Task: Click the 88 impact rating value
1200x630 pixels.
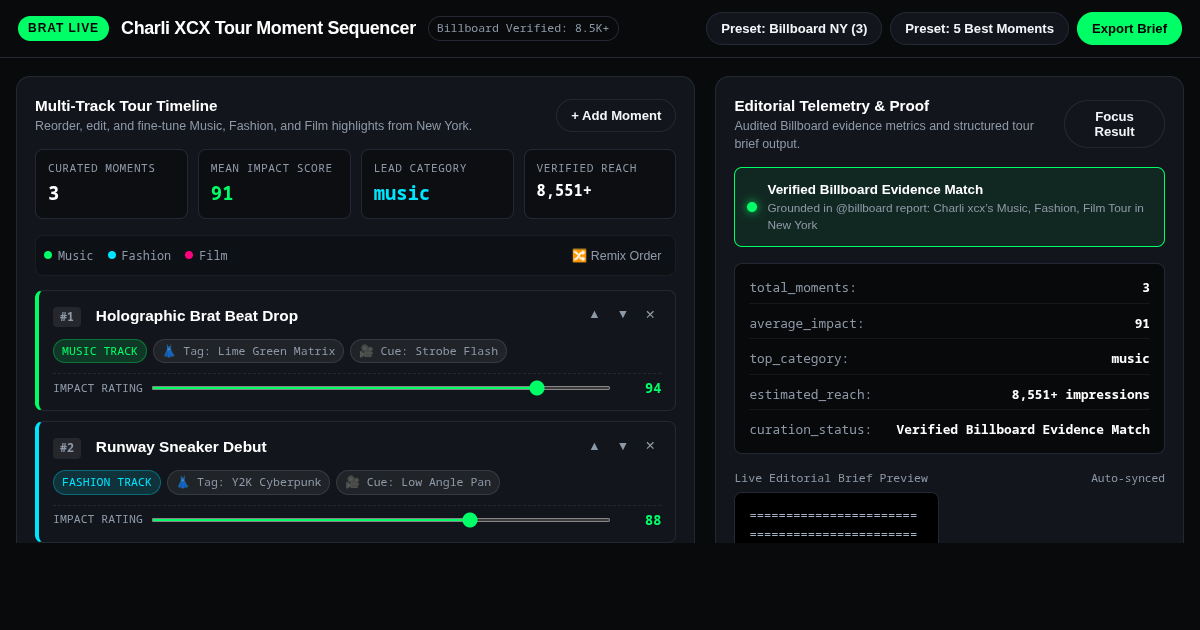Action: 653,520
